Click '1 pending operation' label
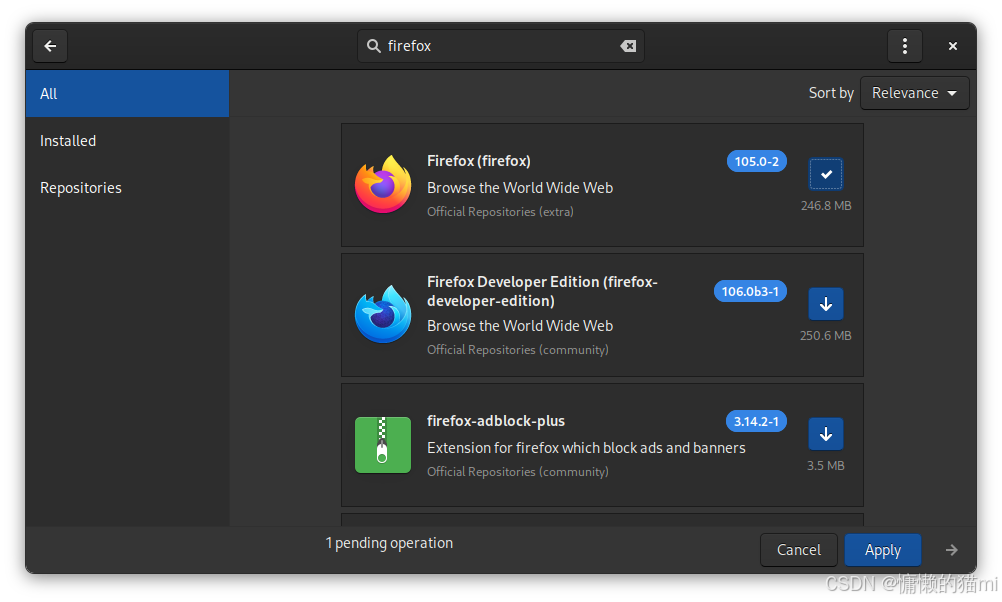 tap(389, 543)
